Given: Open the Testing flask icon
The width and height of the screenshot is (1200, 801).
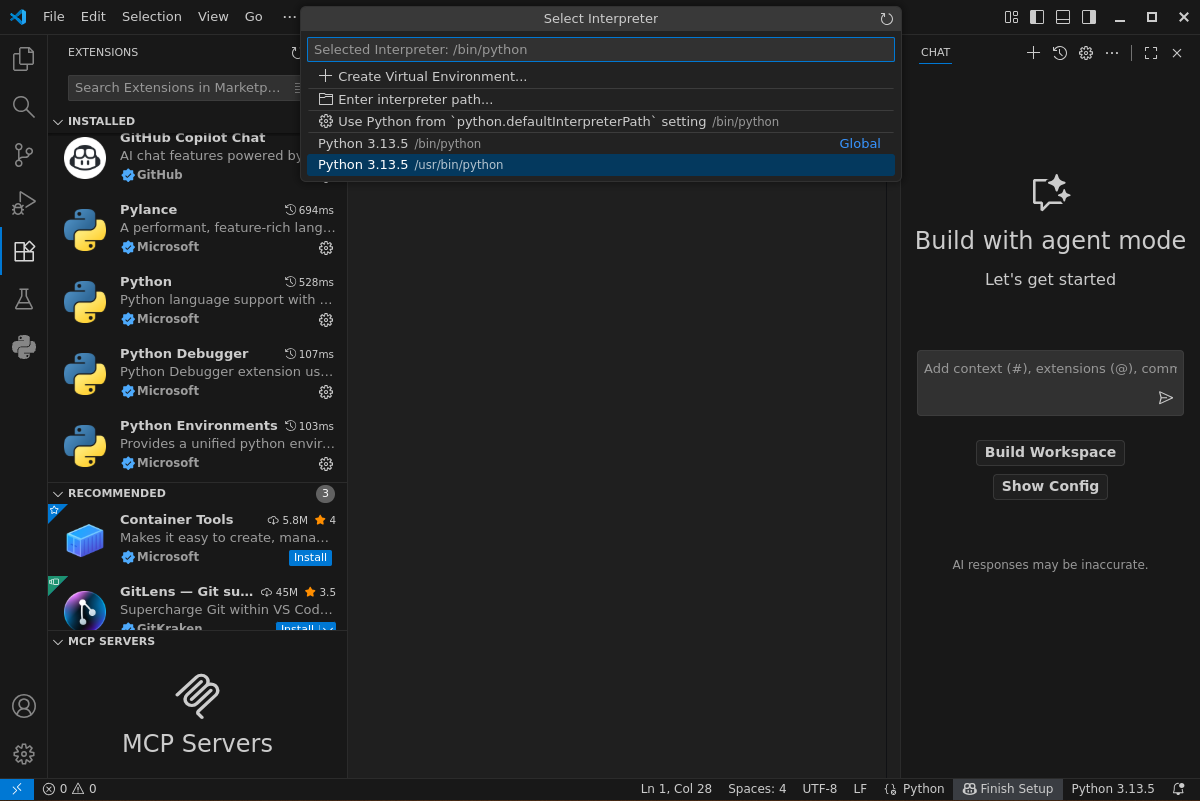Looking at the screenshot, I should click(x=24, y=299).
